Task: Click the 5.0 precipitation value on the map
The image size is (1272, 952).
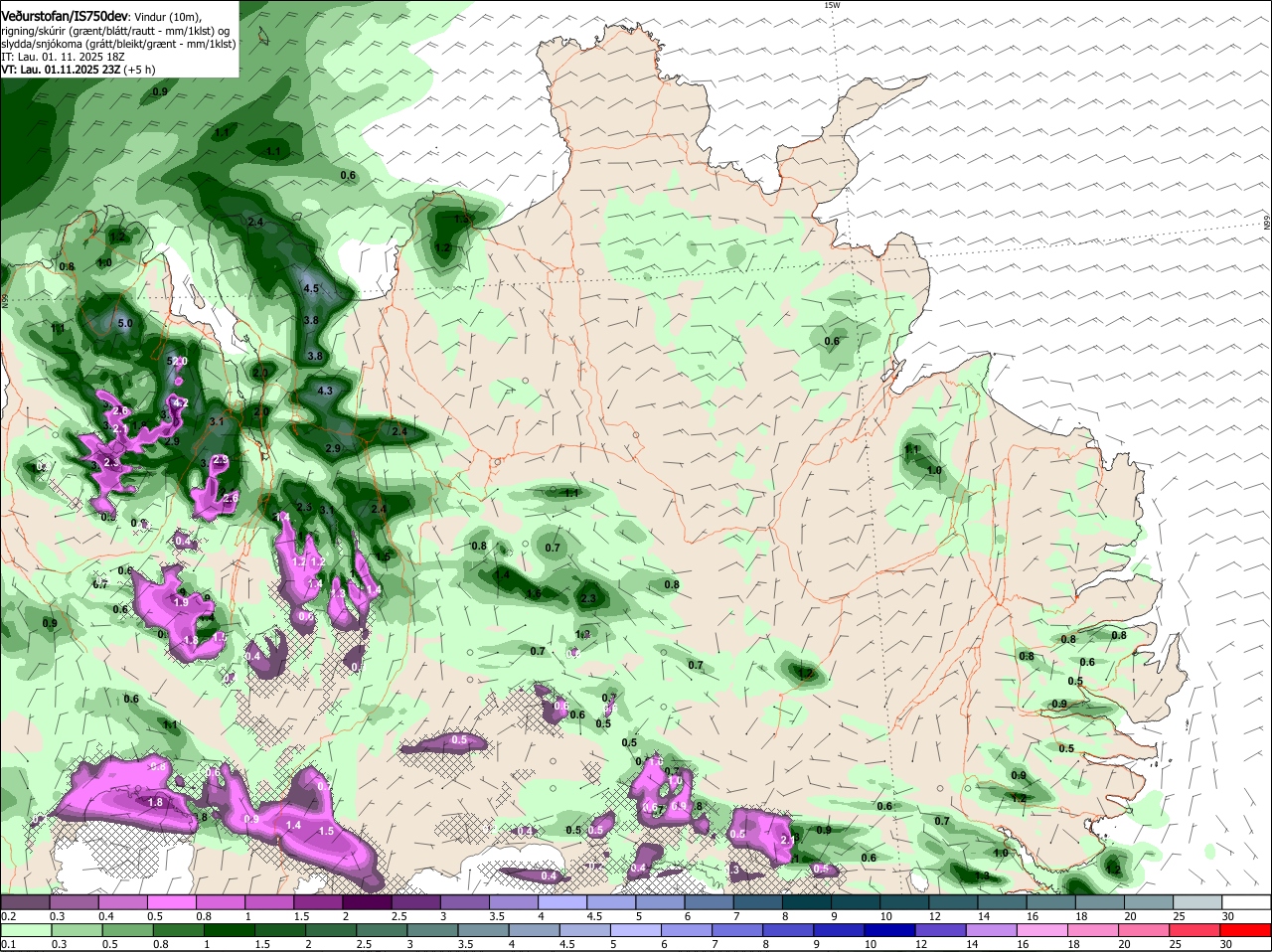Action: point(124,324)
